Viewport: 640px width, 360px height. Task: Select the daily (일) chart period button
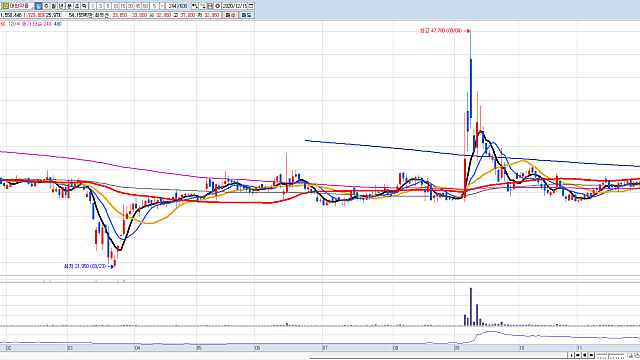(38, 6)
